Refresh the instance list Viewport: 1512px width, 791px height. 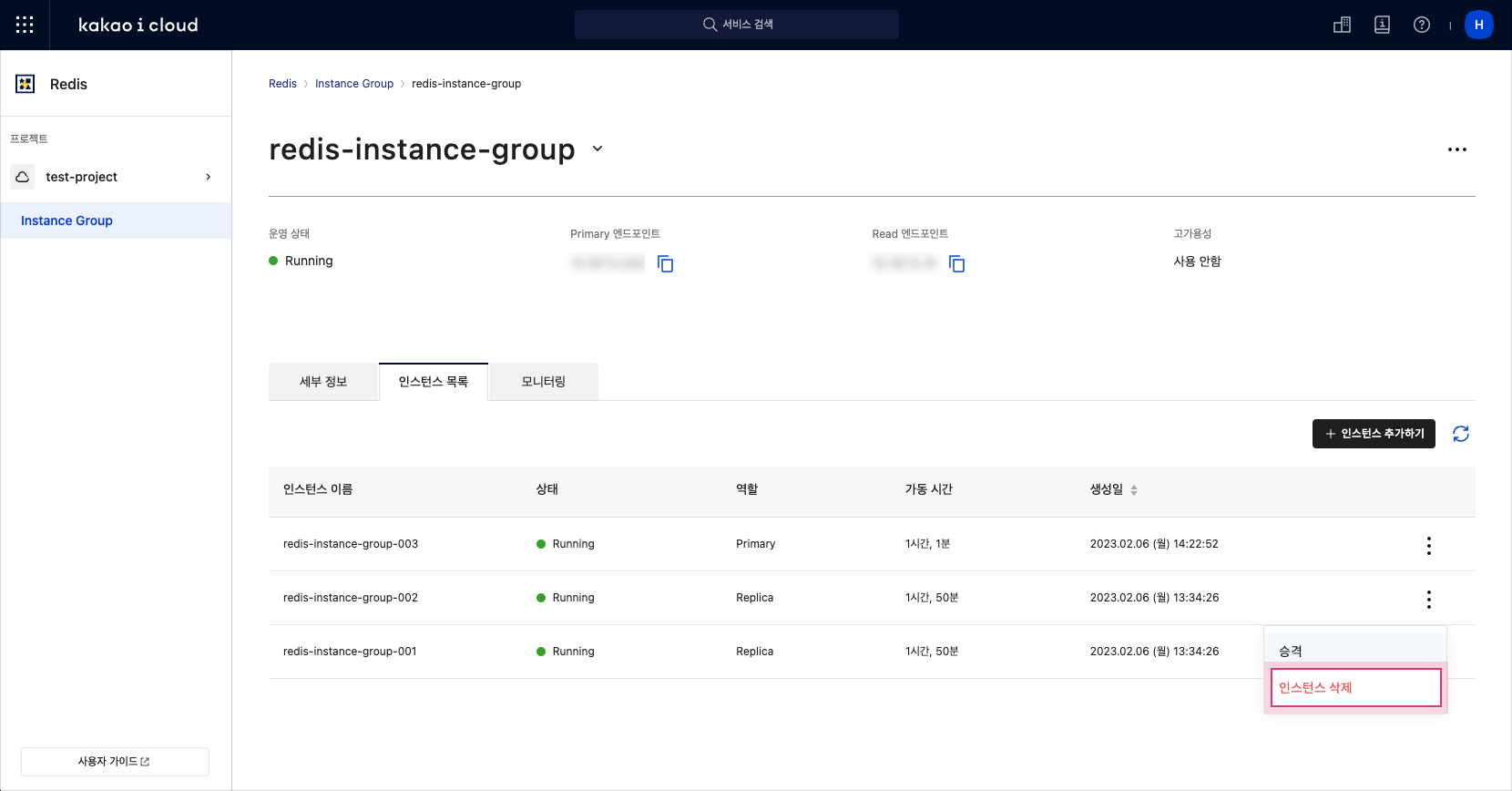coord(1461,434)
